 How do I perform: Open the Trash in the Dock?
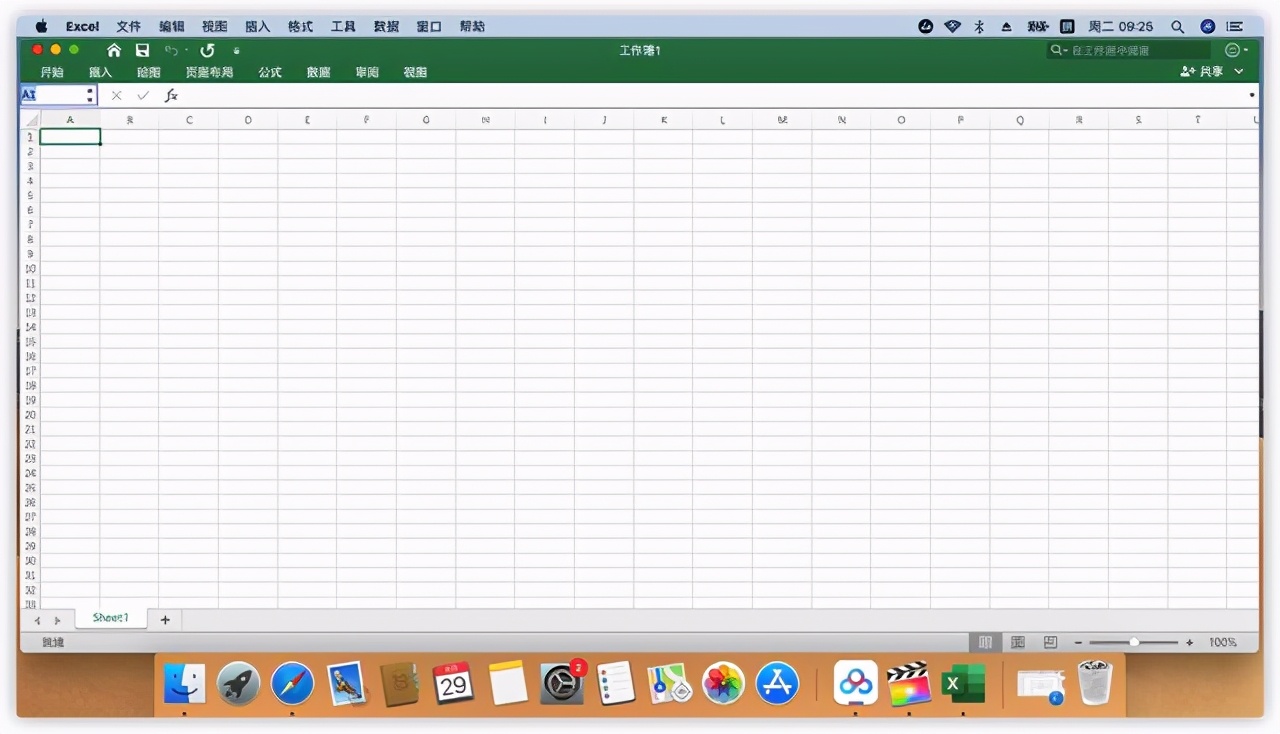pyautogui.click(x=1095, y=683)
